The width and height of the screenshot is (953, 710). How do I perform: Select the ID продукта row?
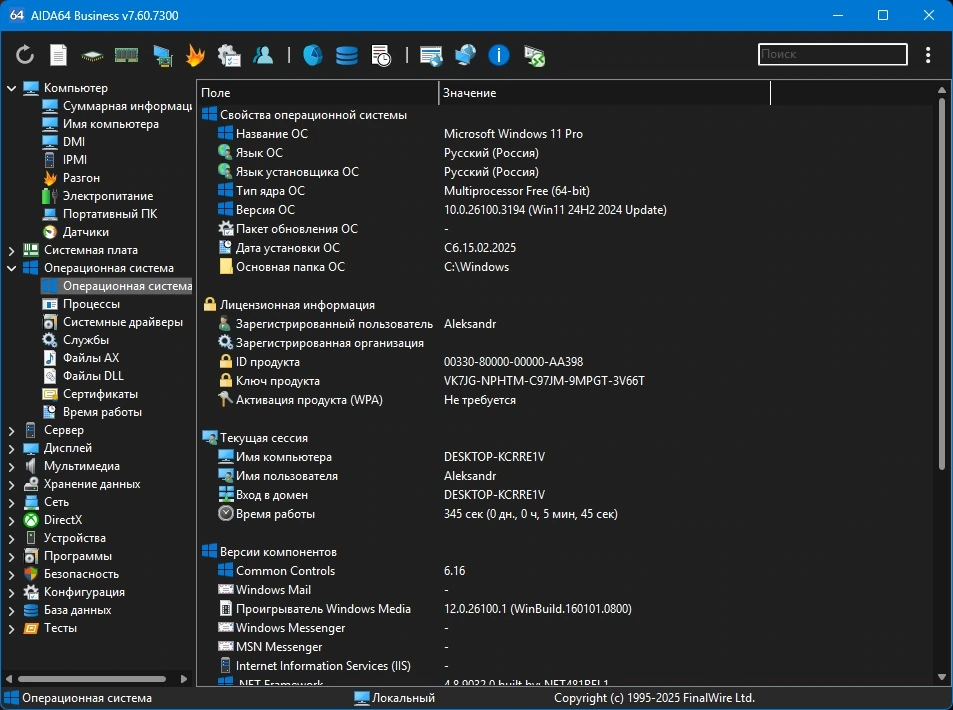pyautogui.click(x=565, y=362)
